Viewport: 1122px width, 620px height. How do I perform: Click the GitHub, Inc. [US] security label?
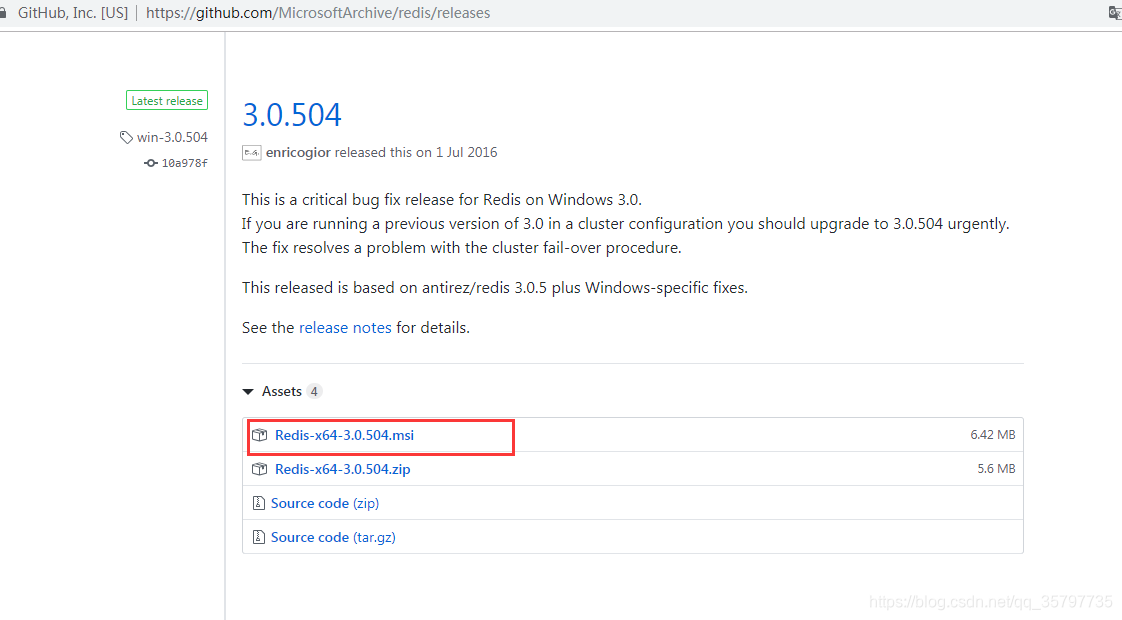pyautogui.click(x=72, y=13)
